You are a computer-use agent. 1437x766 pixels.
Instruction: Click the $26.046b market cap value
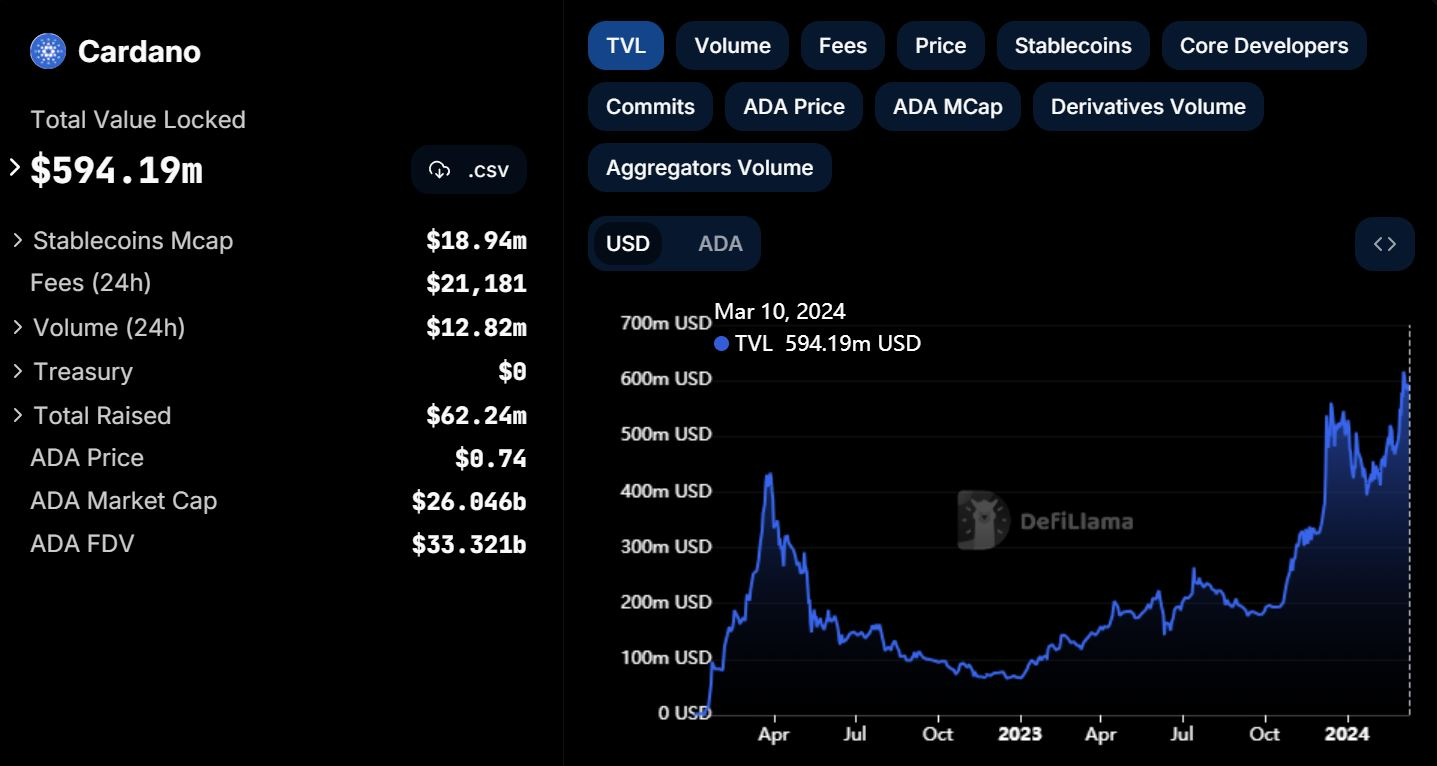[469, 502]
